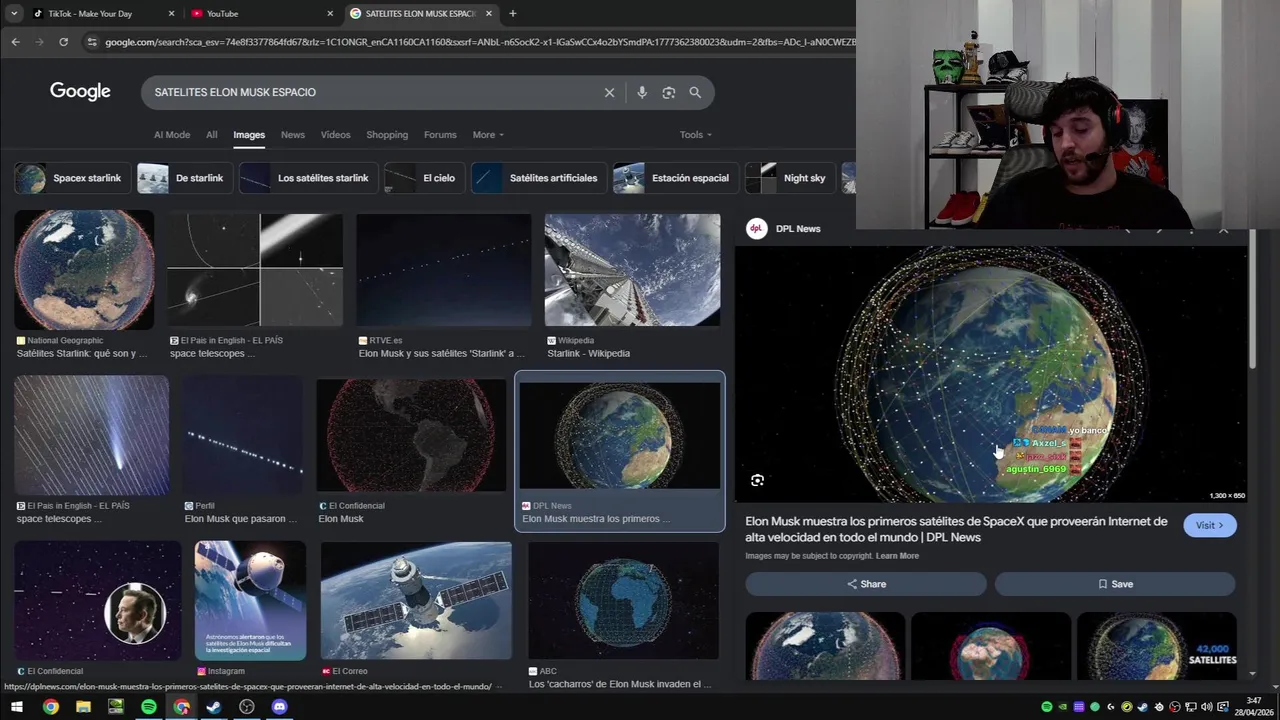Switch to the All results tab
The width and height of the screenshot is (1280, 720).
pyautogui.click(x=212, y=135)
